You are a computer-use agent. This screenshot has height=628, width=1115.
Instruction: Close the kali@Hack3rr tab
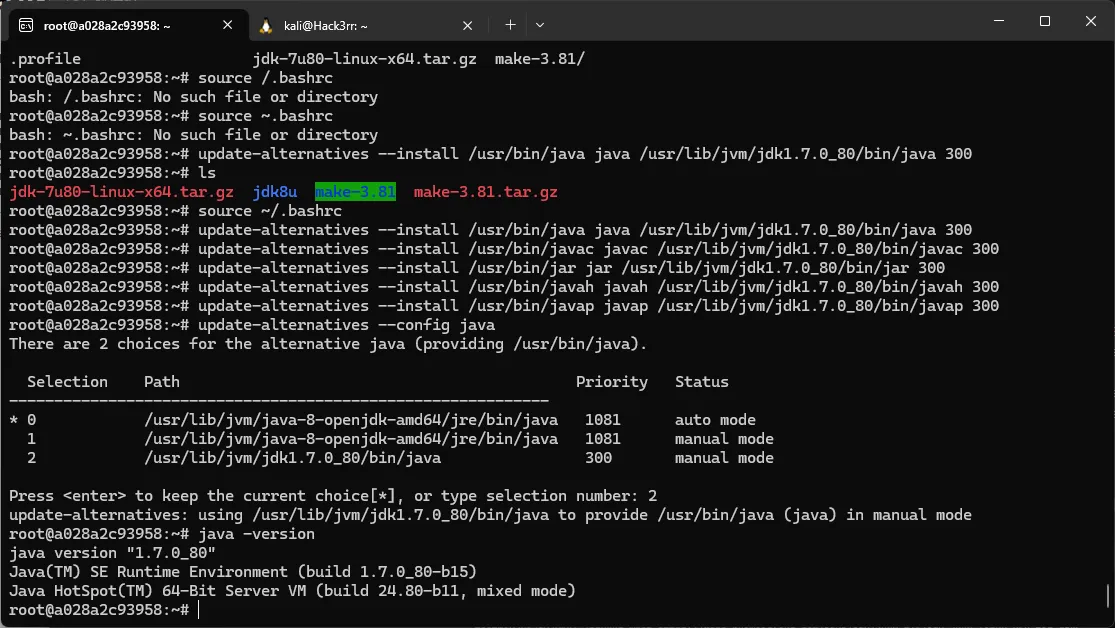click(x=467, y=26)
